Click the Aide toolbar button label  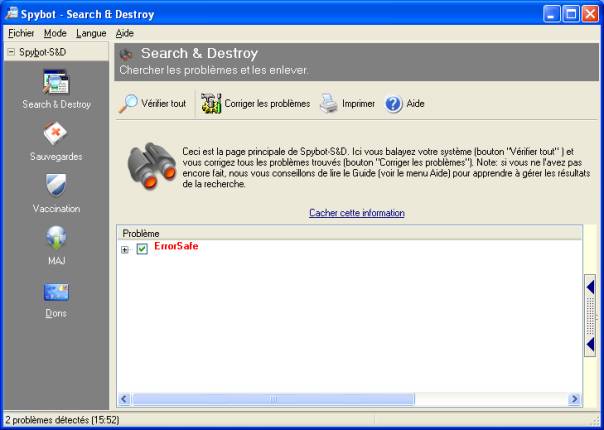point(415,104)
